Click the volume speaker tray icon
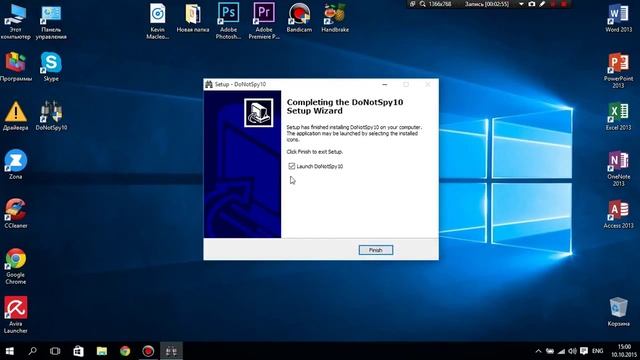Viewport: 640px width, 360px height. tap(572, 351)
